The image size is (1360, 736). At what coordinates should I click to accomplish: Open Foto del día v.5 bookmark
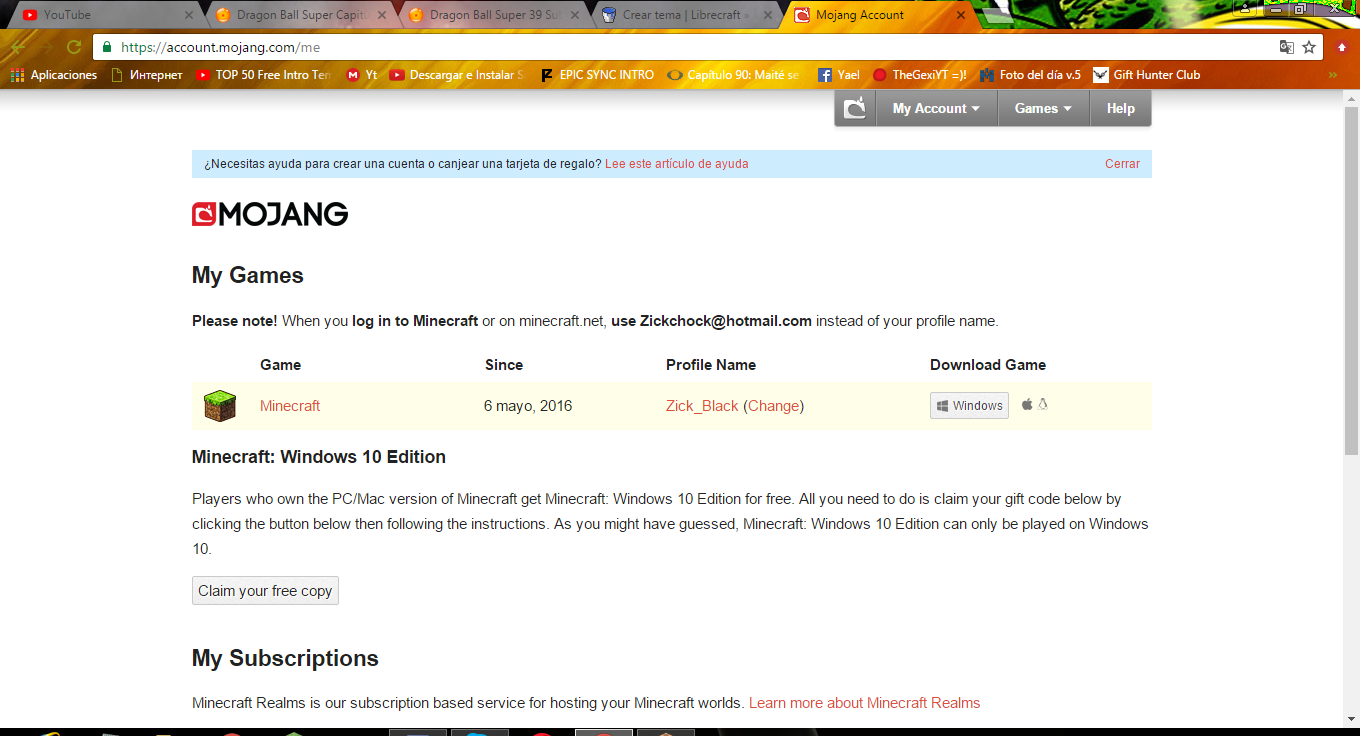1031,75
